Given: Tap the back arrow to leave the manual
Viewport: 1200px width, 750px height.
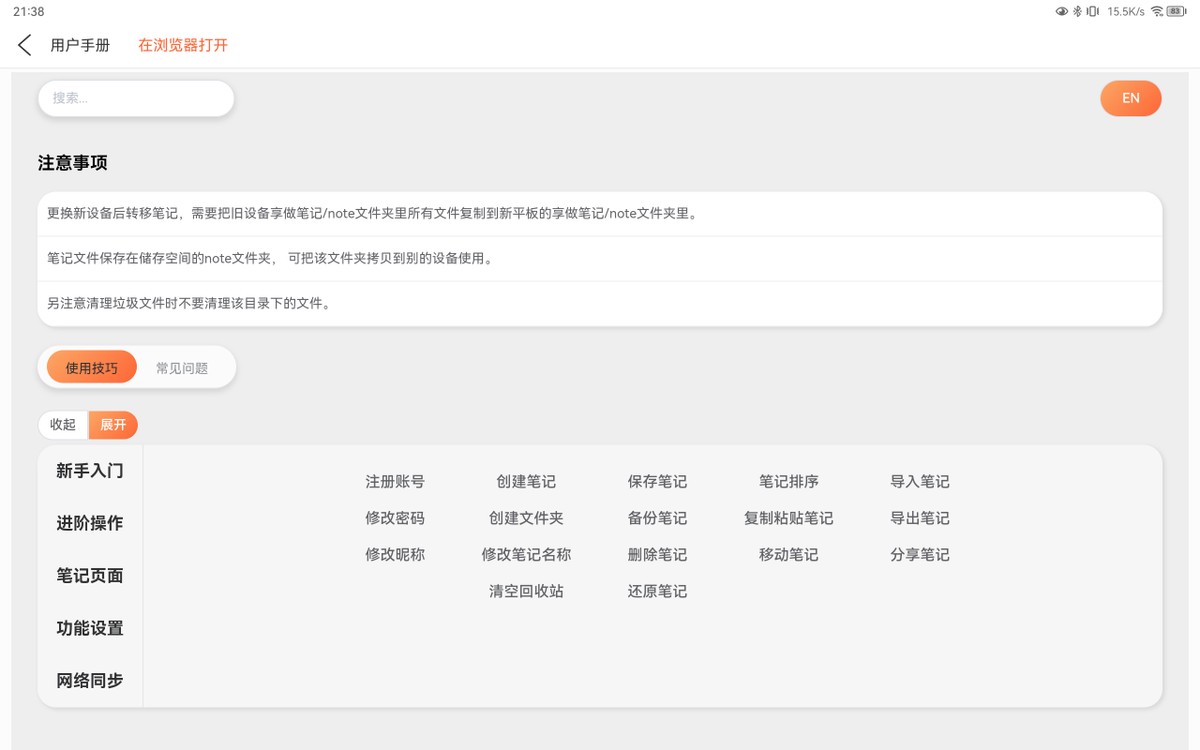Looking at the screenshot, I should tap(24, 45).
